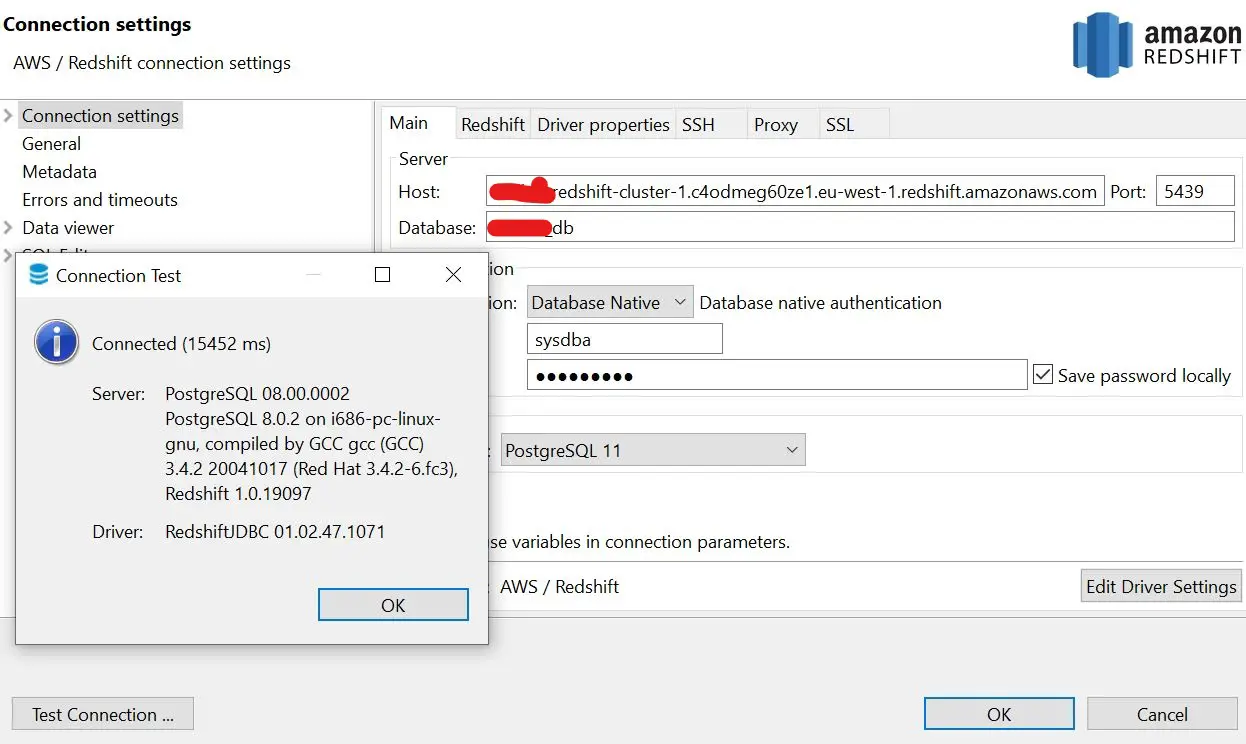
Task: Click the Edit Driver Settings button
Action: pyautogui.click(x=1161, y=586)
